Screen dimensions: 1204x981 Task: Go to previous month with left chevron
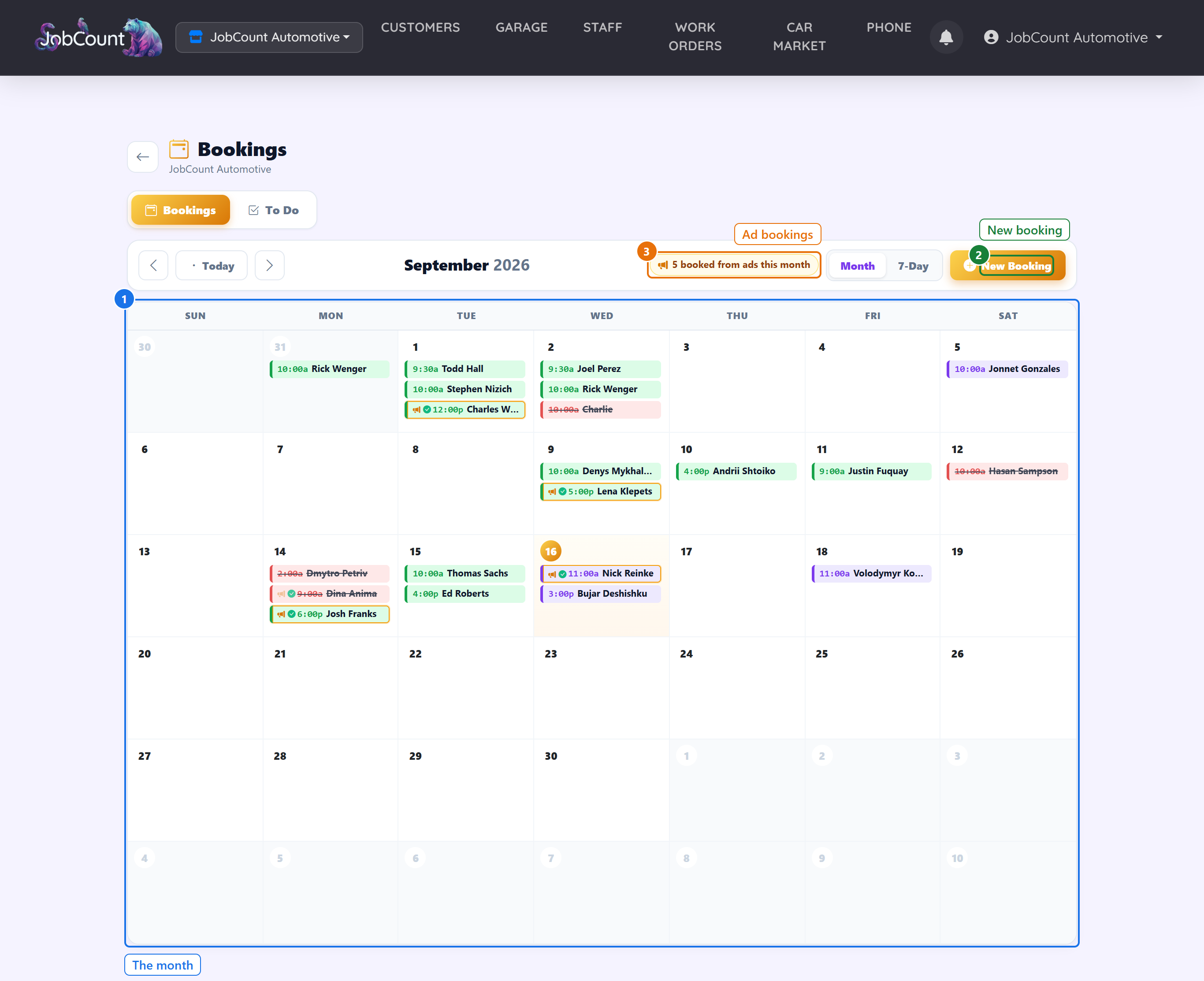coord(153,266)
